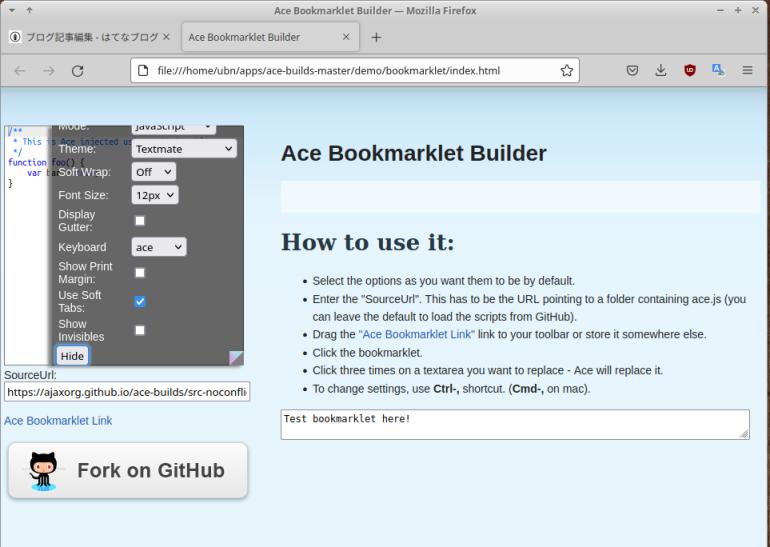Open the Soft Wrap dropdown

click(x=154, y=172)
